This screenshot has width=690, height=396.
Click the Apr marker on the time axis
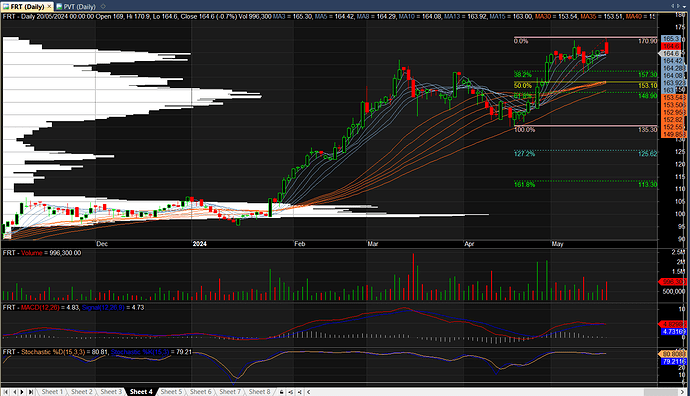(469, 244)
